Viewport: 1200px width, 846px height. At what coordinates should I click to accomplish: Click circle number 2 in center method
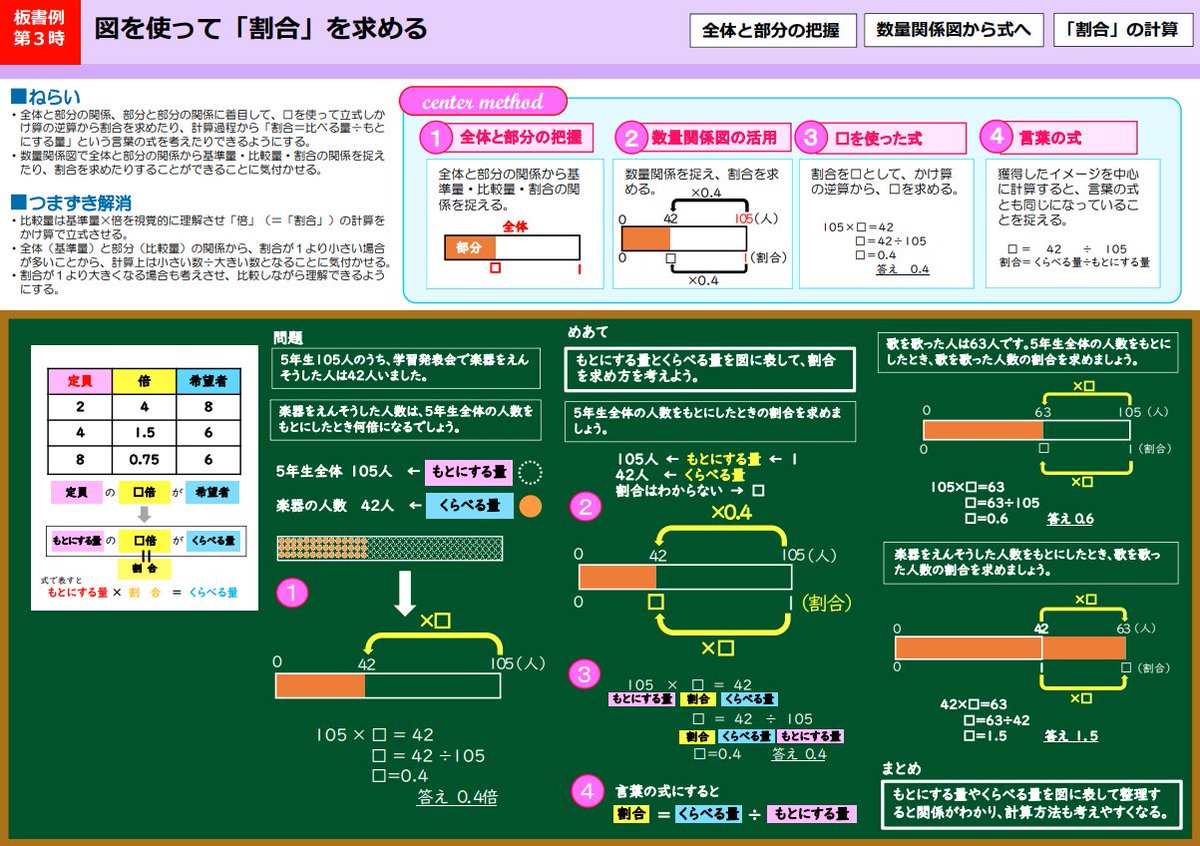click(x=629, y=137)
